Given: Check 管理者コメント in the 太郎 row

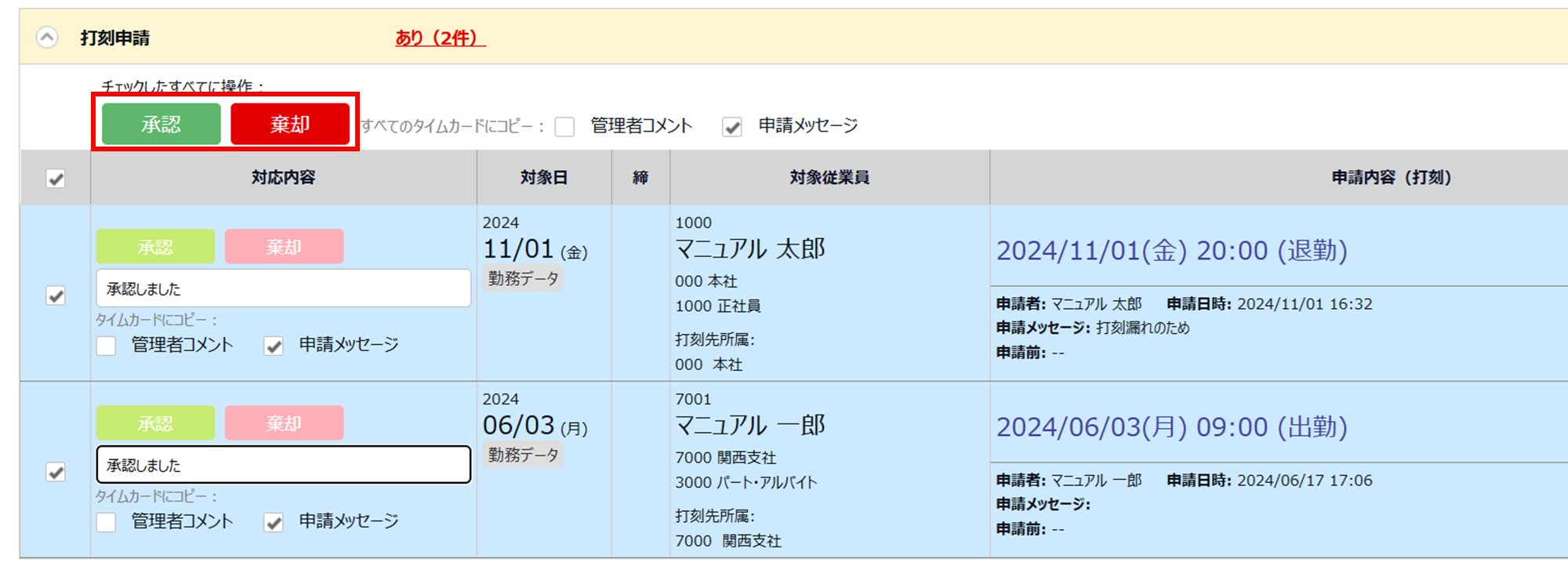Looking at the screenshot, I should pyautogui.click(x=106, y=346).
